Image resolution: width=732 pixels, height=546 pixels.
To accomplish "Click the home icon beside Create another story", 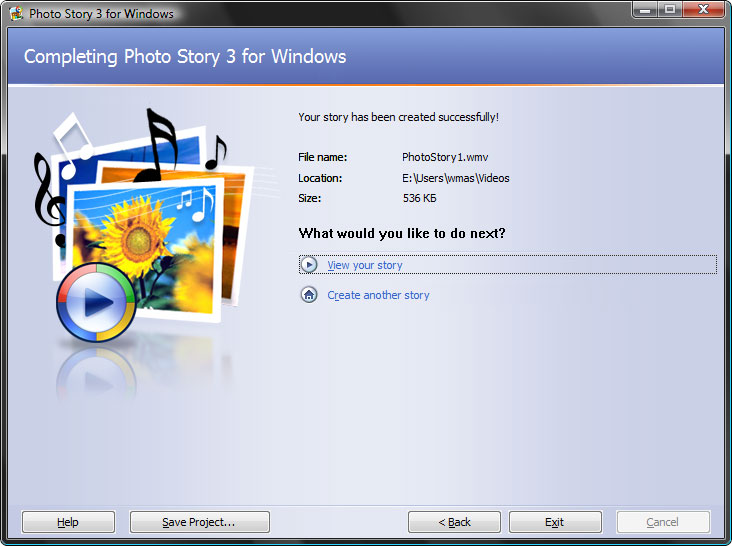I will 309,295.
